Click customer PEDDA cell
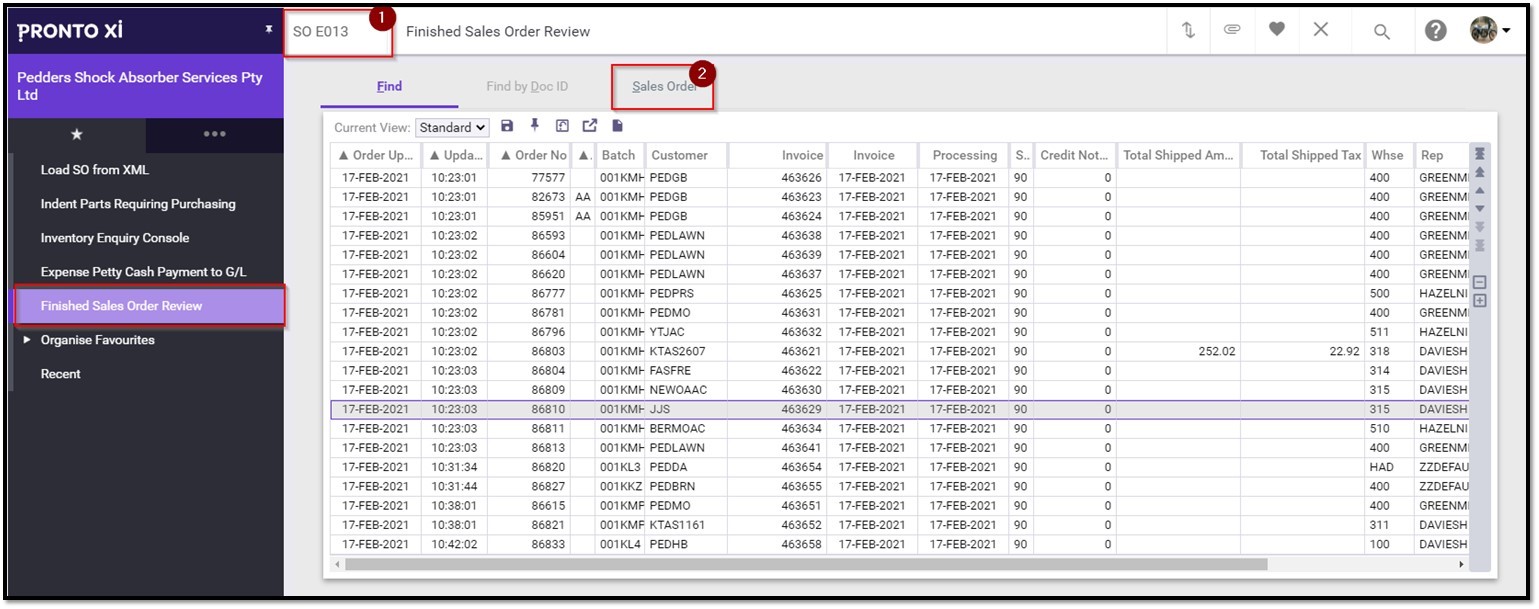1539x609 pixels. [686, 468]
